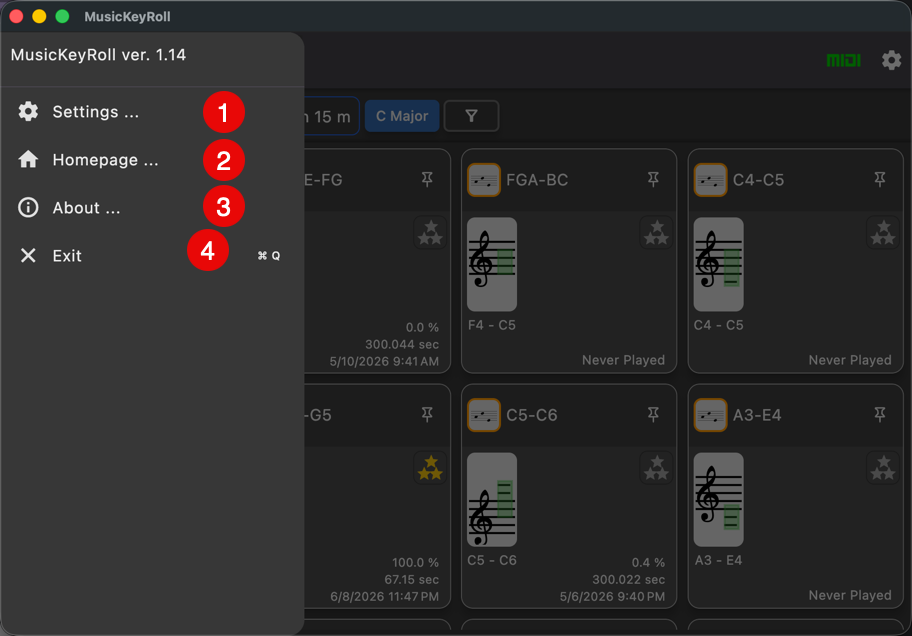Open the A3 - E4 staff thumbnail

coord(718,499)
